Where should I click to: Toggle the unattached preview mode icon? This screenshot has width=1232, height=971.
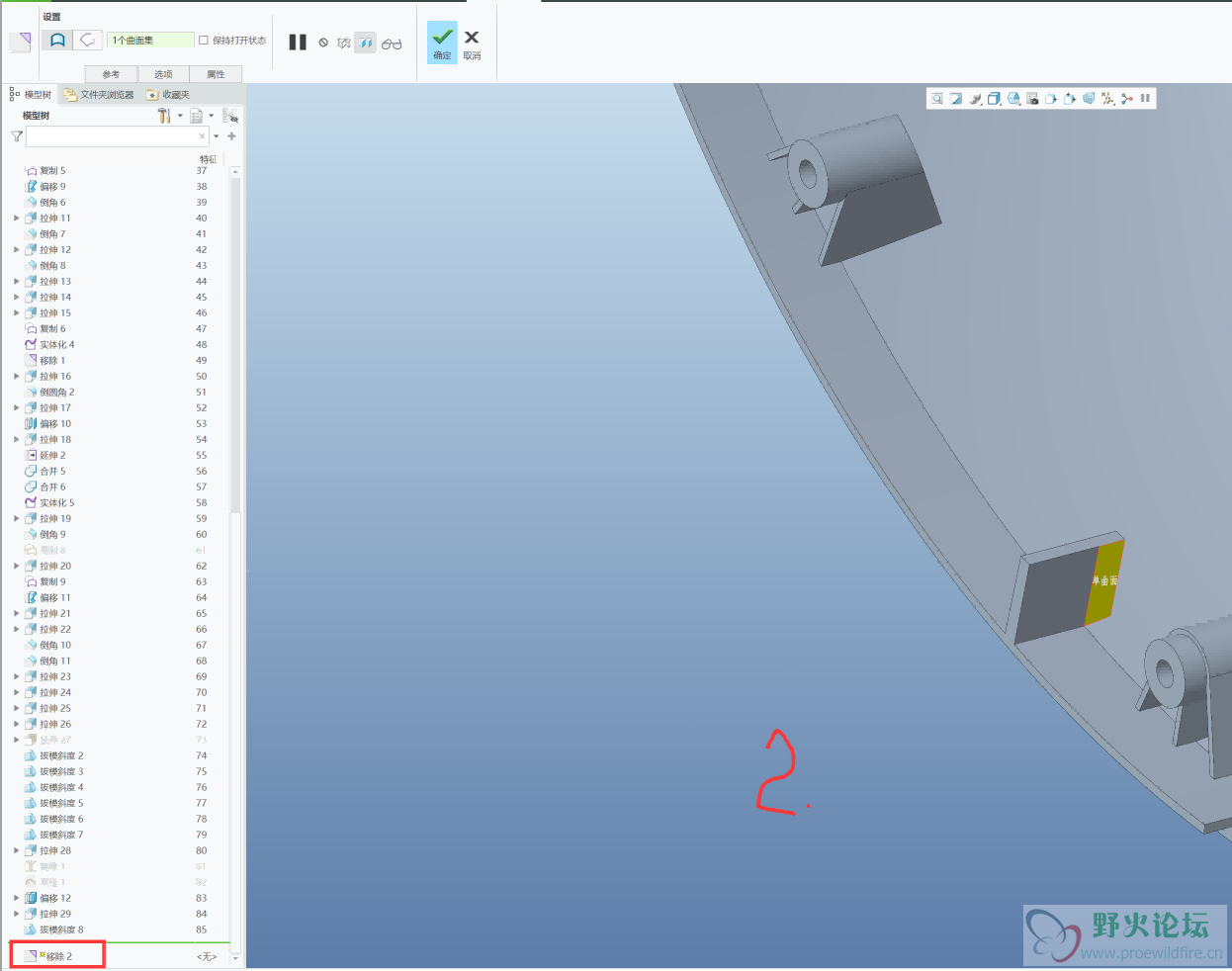[x=343, y=44]
